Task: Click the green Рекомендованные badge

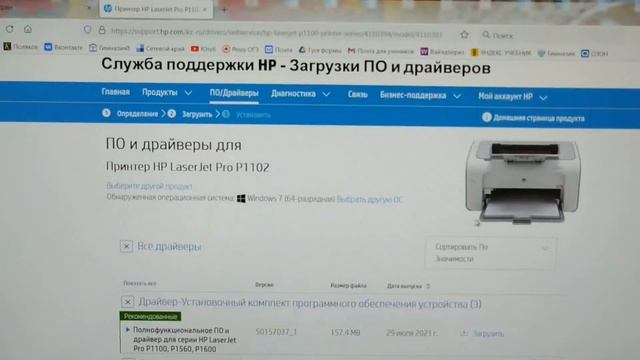Action: tap(150, 316)
